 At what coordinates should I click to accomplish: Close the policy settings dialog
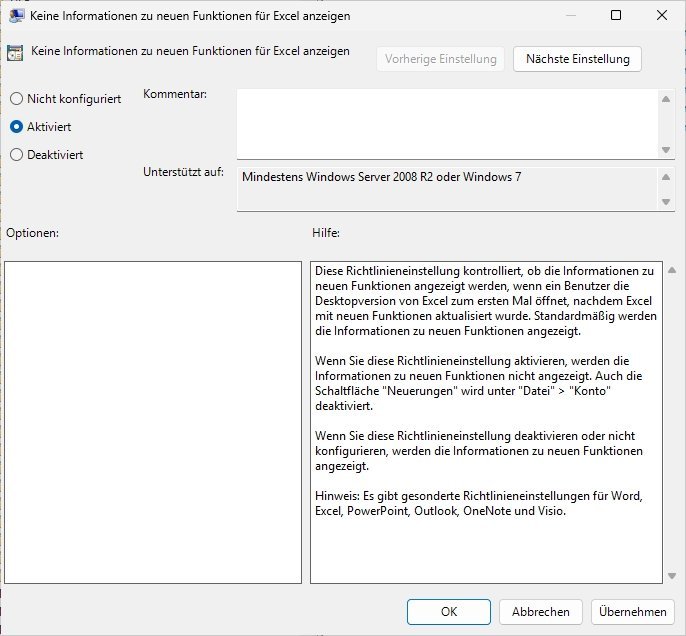click(662, 16)
